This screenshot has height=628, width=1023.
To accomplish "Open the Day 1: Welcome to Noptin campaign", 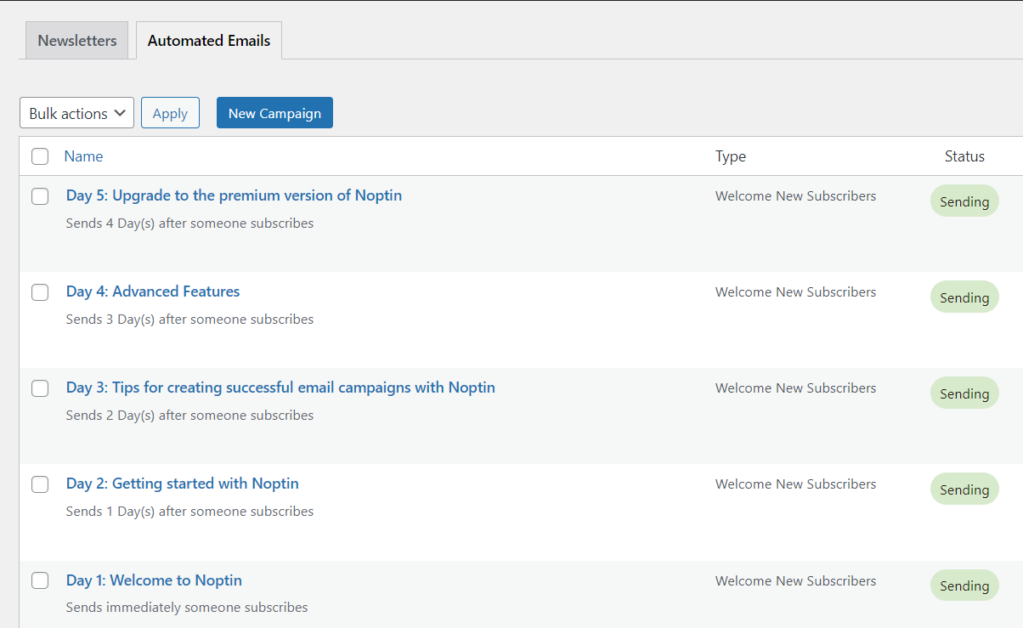I will point(153,579).
